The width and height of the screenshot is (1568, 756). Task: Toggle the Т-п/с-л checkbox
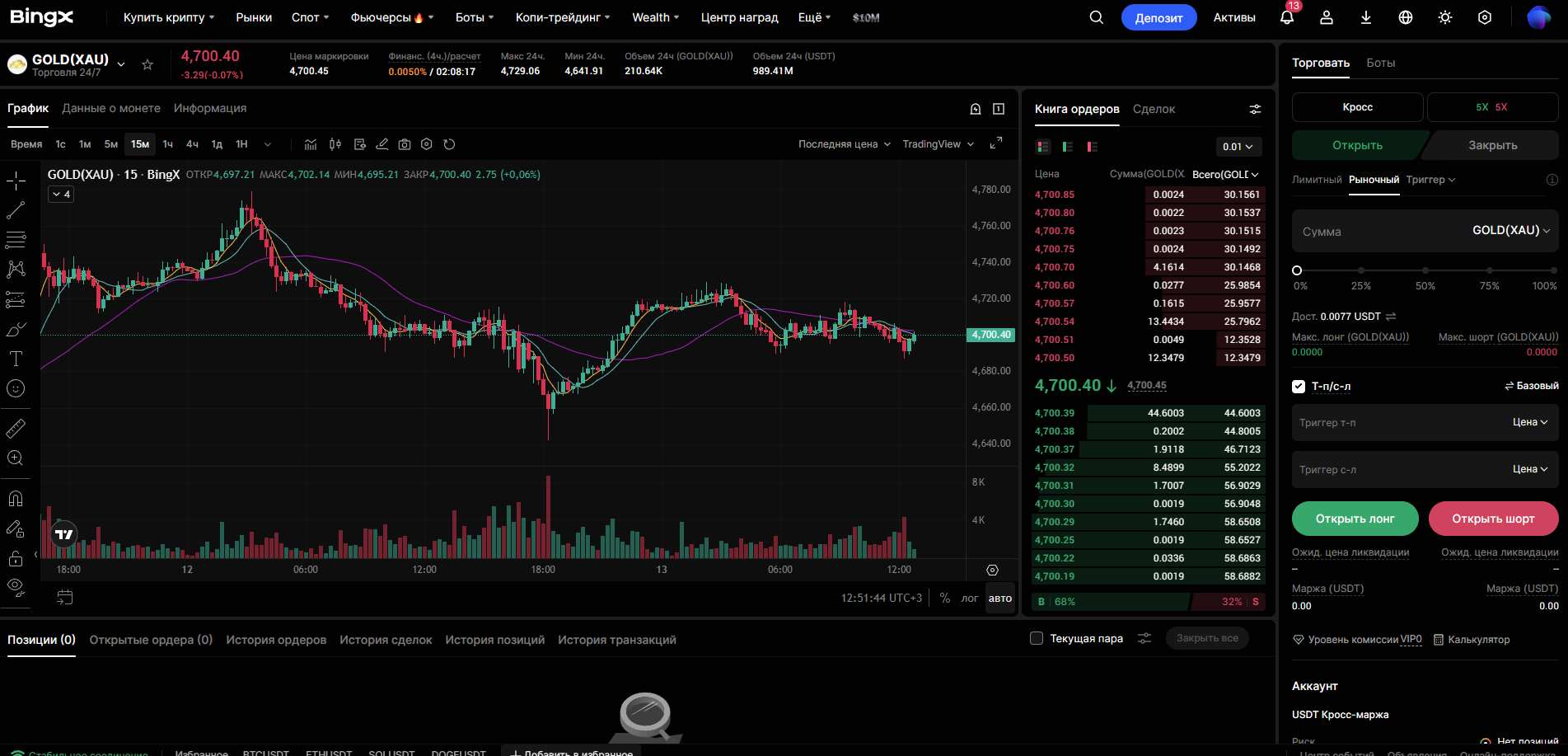coord(1299,386)
